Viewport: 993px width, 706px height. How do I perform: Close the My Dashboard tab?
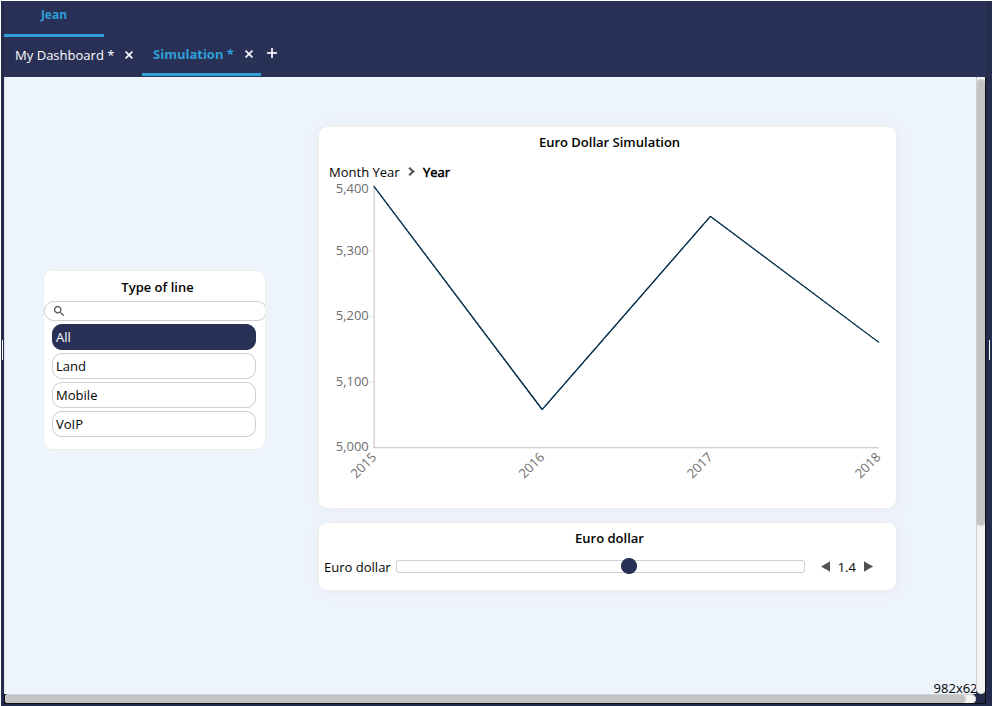(x=129, y=55)
